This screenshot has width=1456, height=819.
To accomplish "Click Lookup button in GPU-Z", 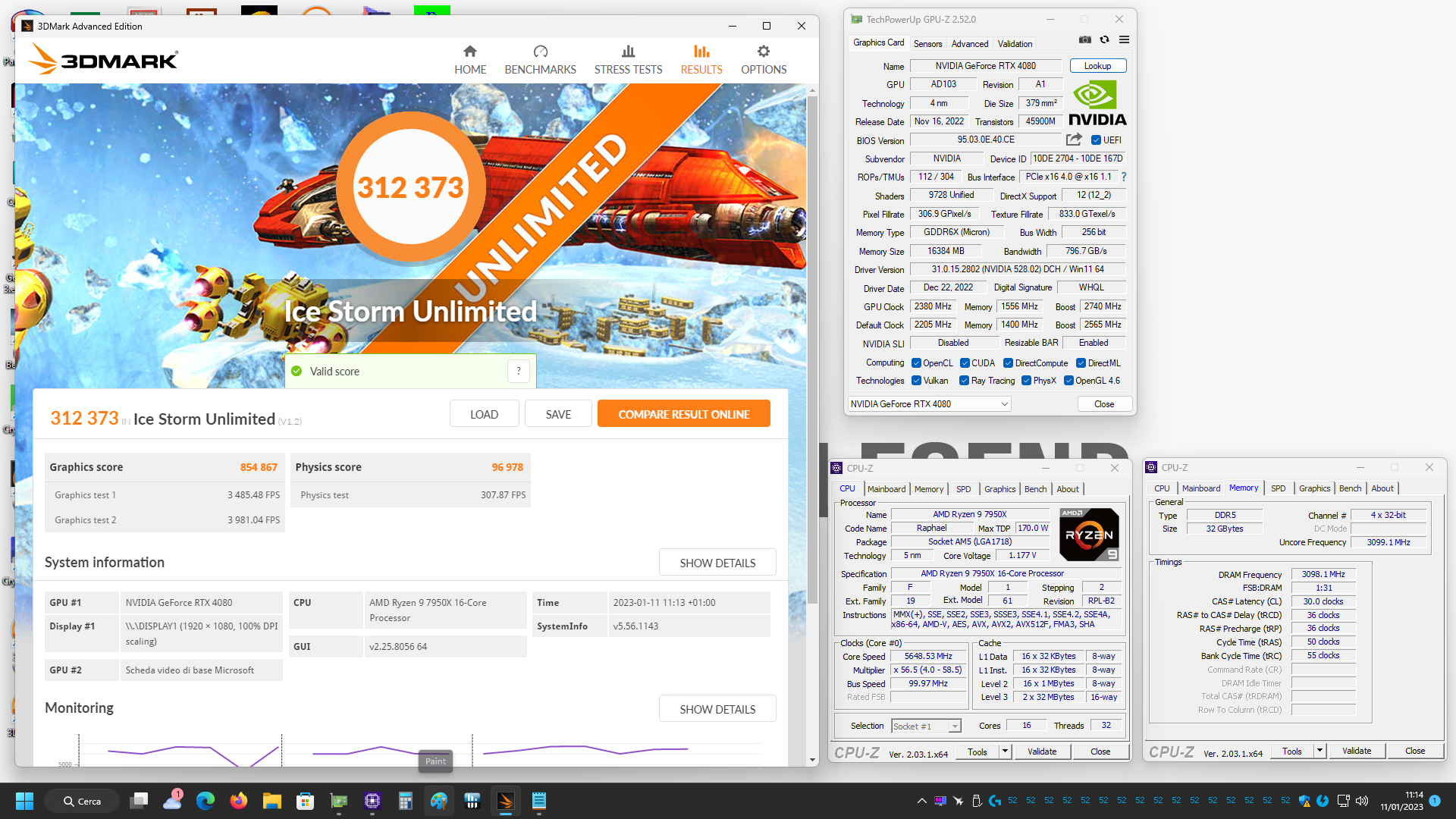I will pyautogui.click(x=1097, y=66).
